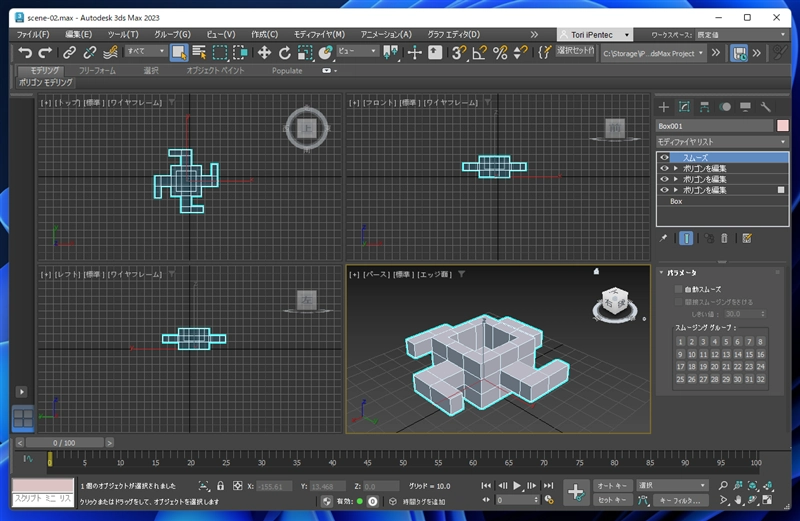This screenshot has height=521, width=800.
Task: Click the Pin Stack icon
Action: 663,238
